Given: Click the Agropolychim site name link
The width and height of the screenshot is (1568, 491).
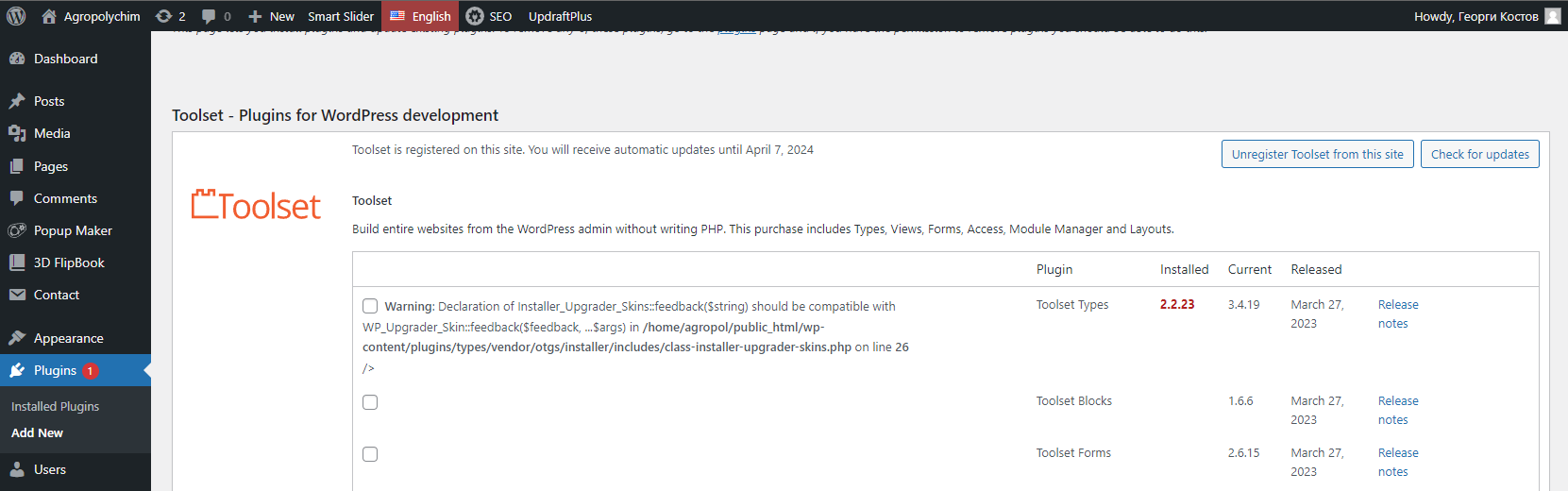Looking at the screenshot, I should 102,16.
